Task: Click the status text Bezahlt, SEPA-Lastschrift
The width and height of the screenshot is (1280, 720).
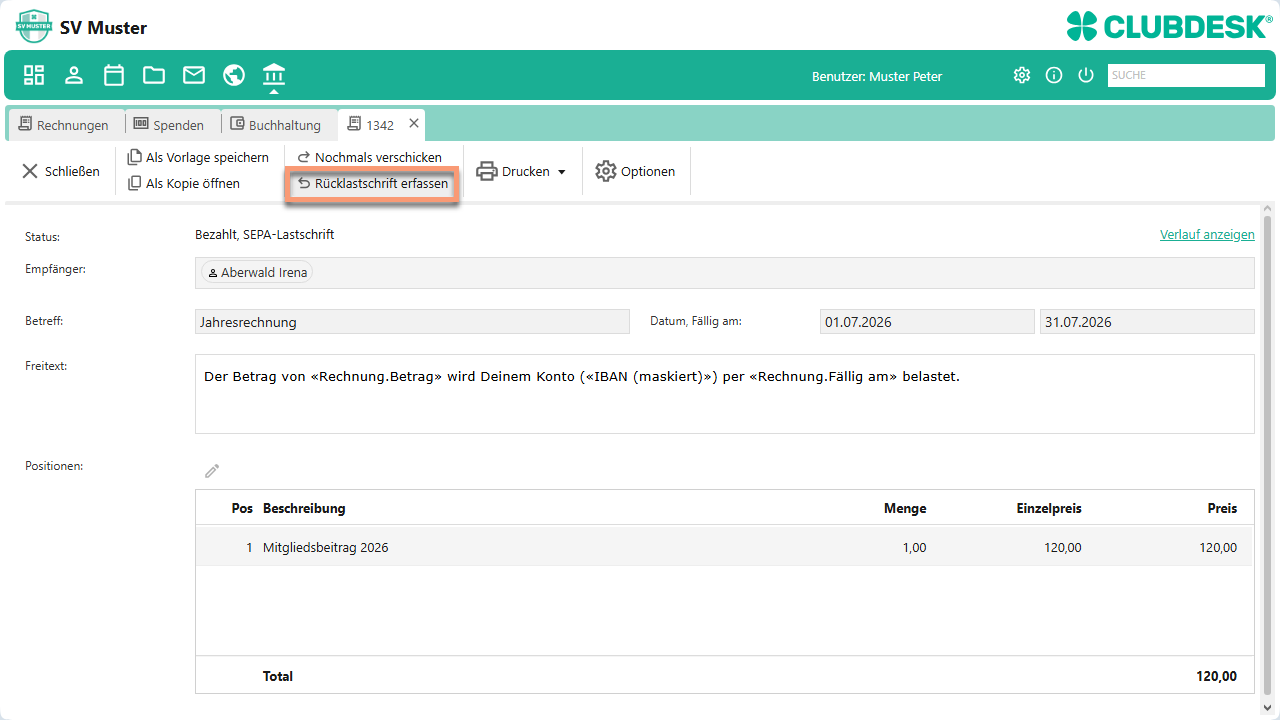Action: pos(264,234)
